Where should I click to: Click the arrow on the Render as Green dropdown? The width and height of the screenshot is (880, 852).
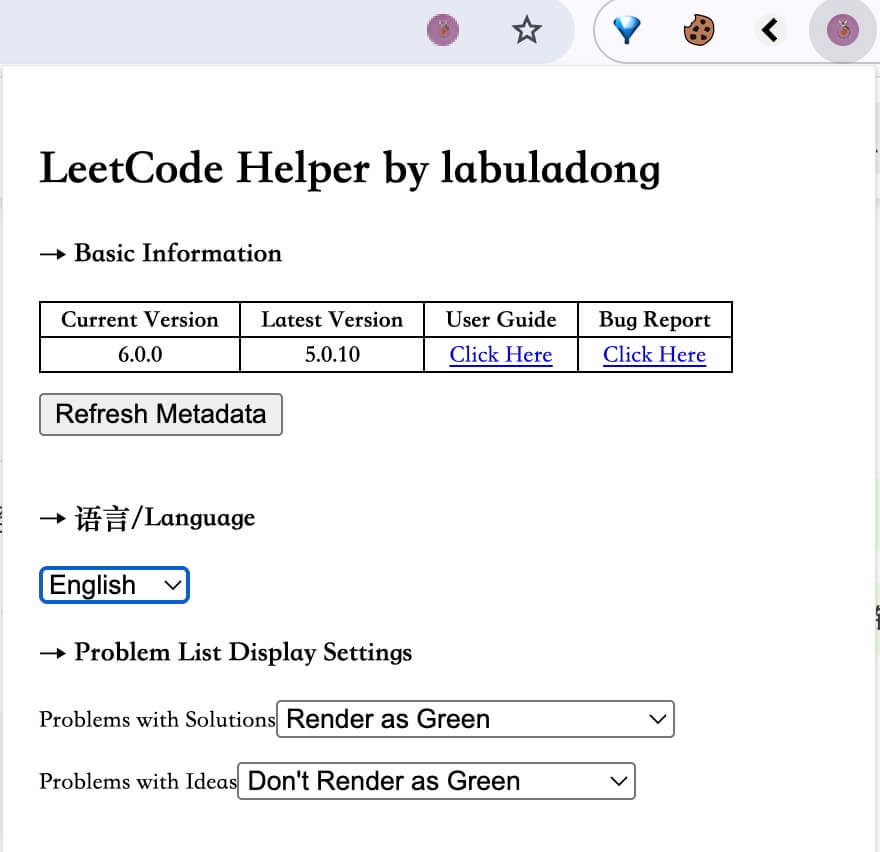point(657,719)
